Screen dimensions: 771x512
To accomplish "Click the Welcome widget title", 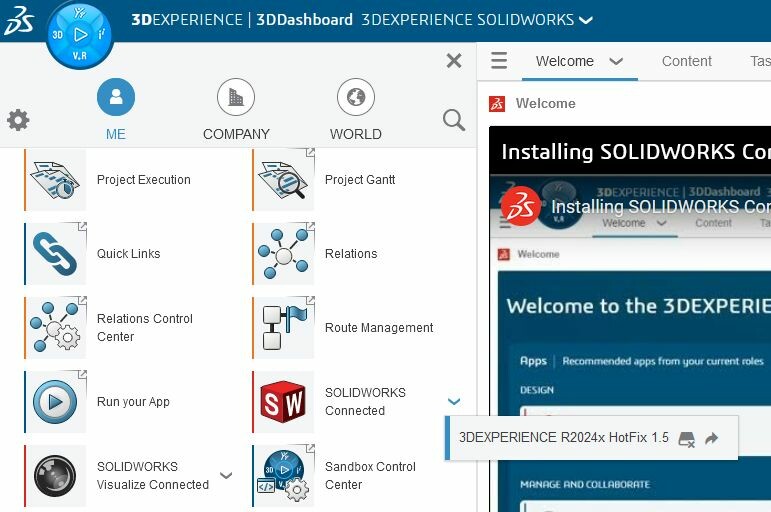I will tap(545, 103).
